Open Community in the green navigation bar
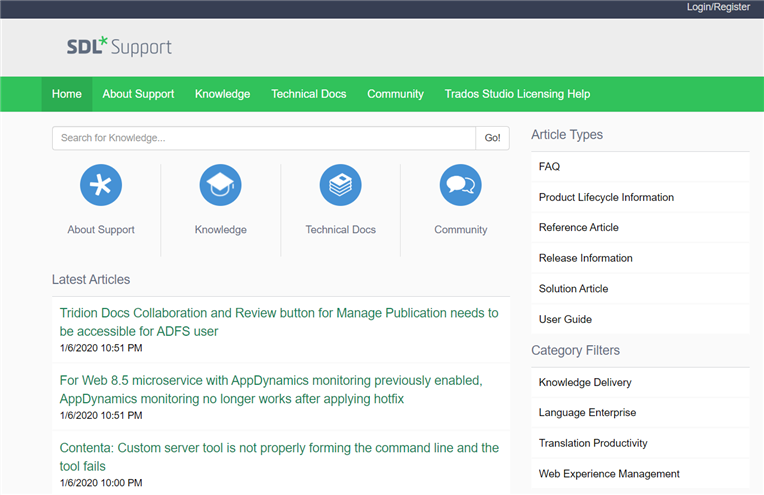Viewport: 764px width, 495px height. pos(396,94)
